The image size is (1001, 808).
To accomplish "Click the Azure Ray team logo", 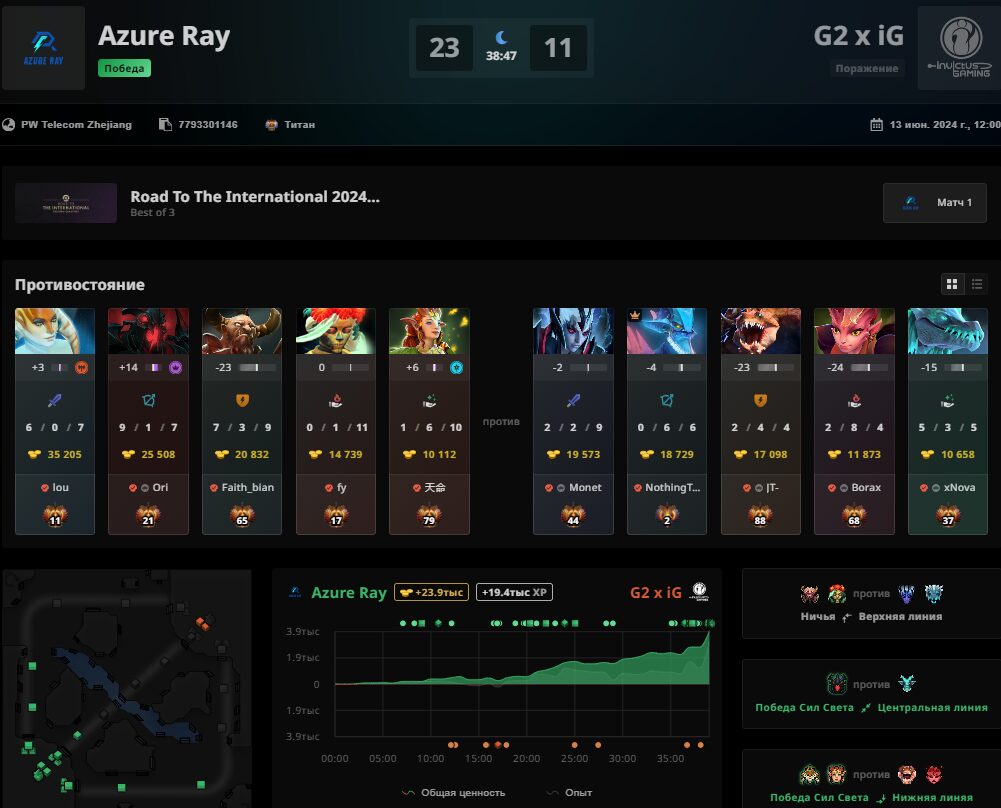I will point(43,48).
